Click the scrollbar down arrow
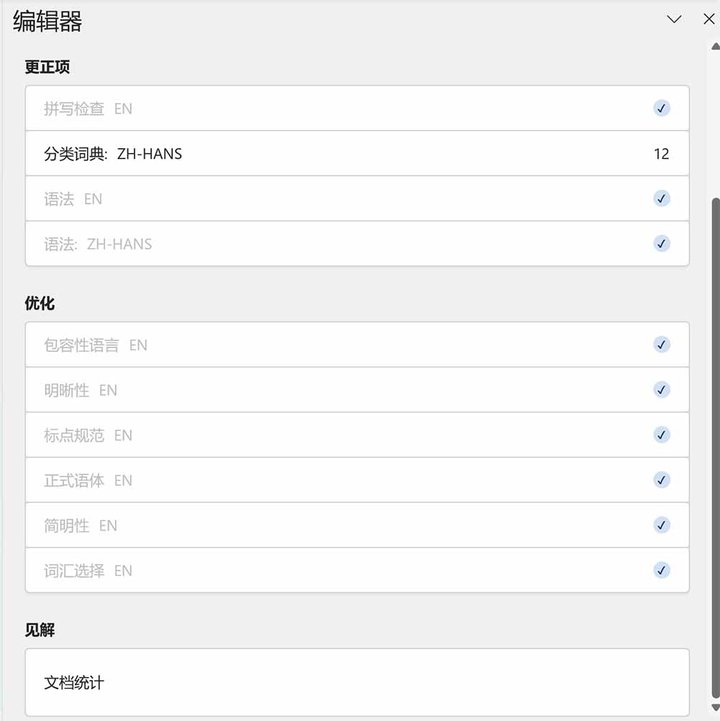Viewport: 720px width, 721px height. 715,707
